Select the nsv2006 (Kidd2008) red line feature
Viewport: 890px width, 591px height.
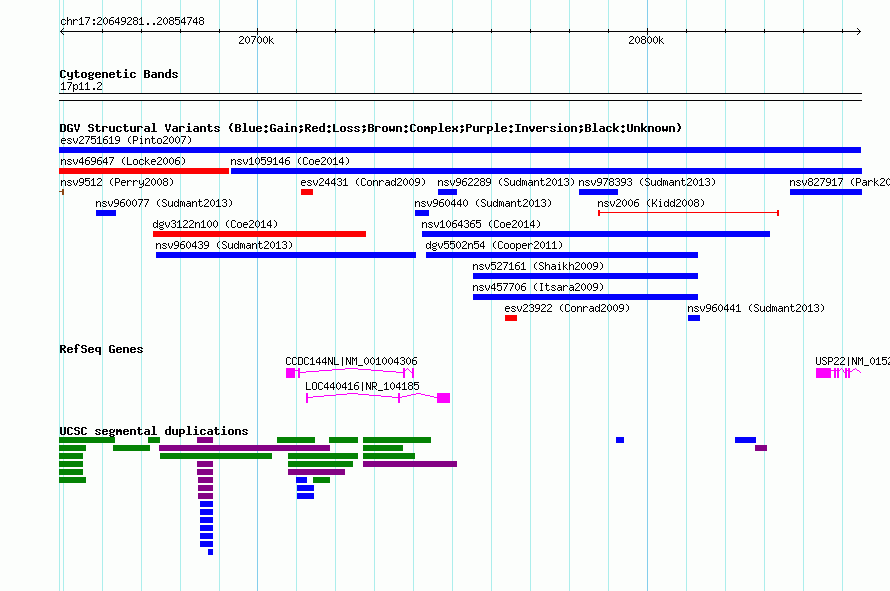coord(689,213)
